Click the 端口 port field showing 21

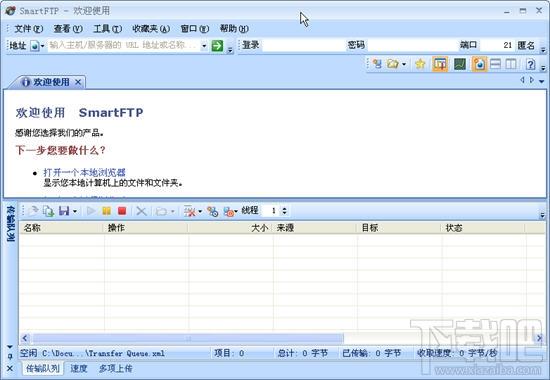click(x=497, y=46)
